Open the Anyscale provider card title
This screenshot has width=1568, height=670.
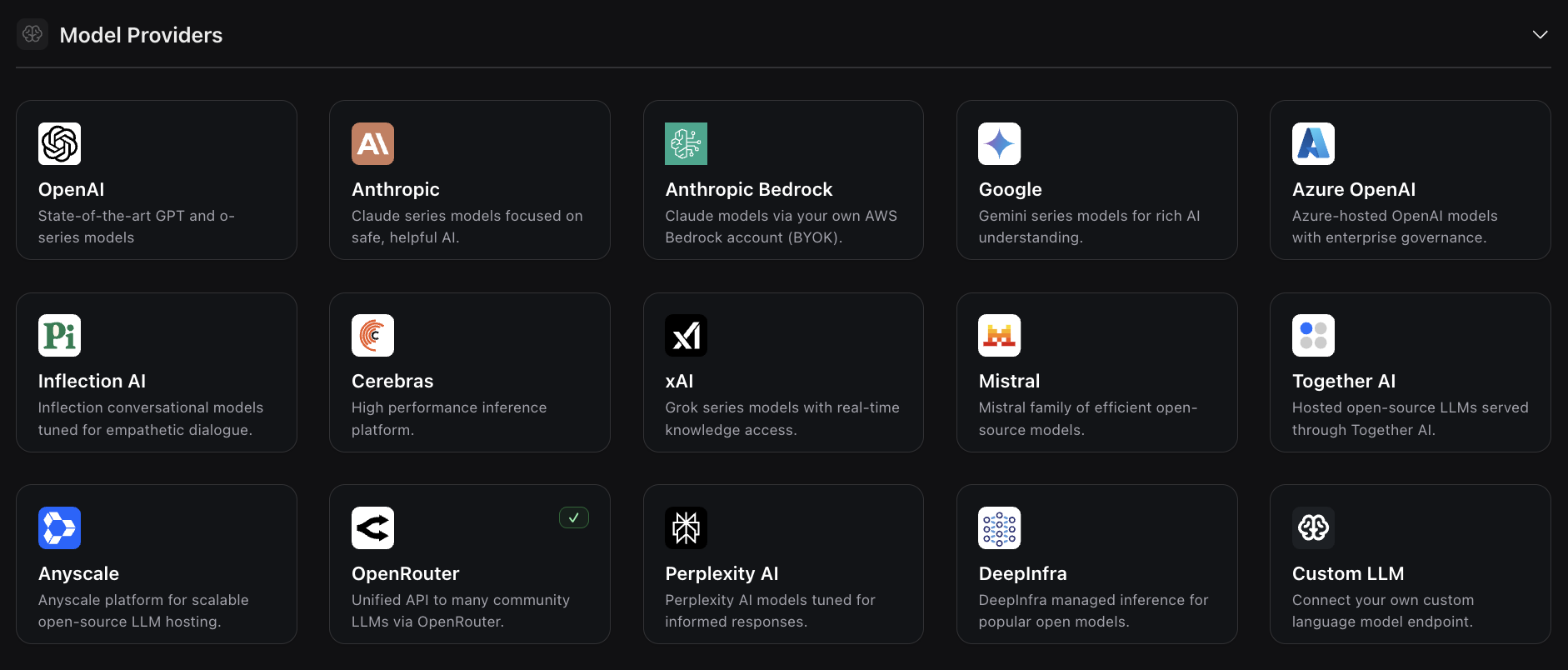click(x=78, y=573)
